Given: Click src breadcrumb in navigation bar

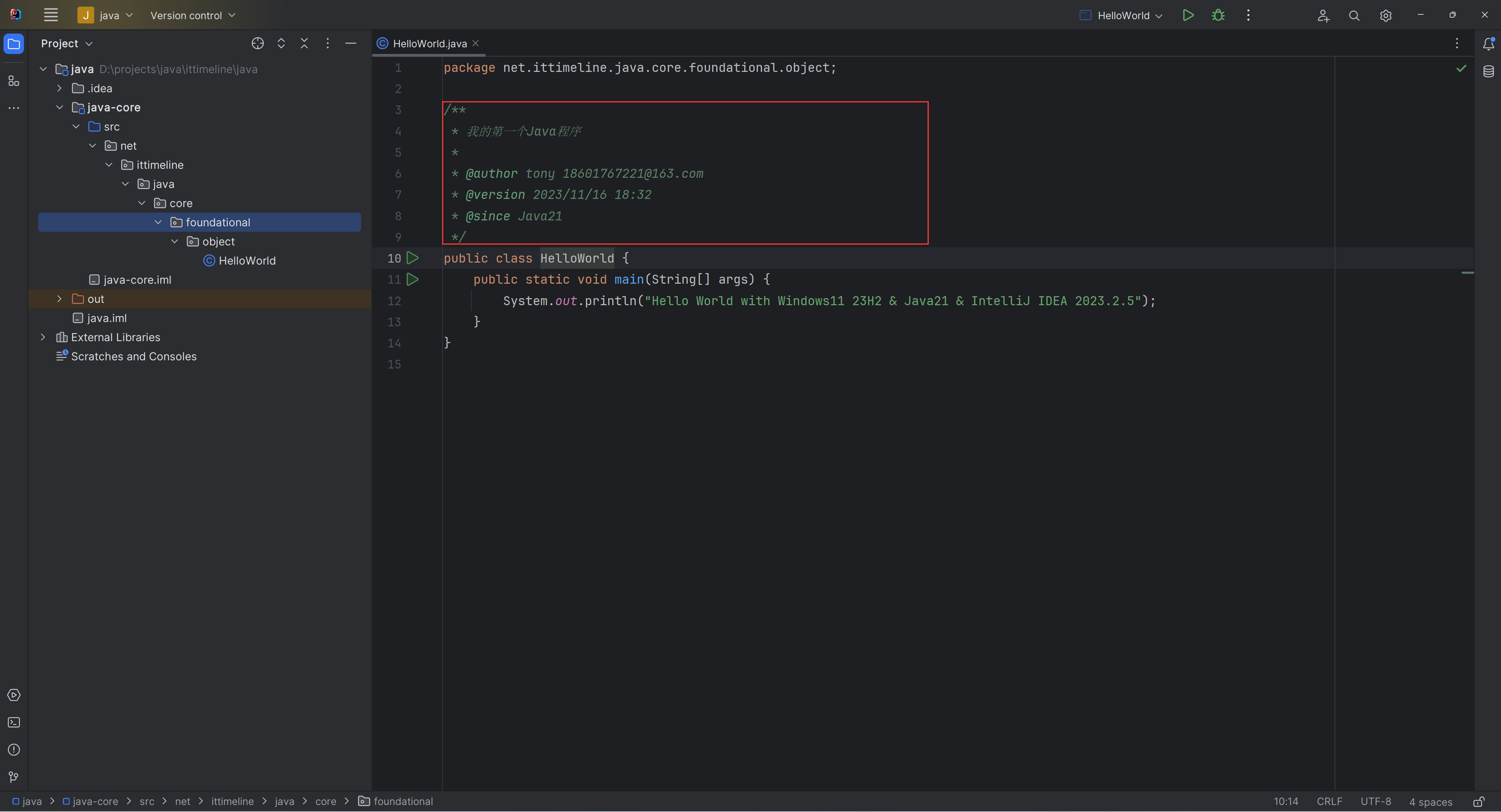Looking at the screenshot, I should (147, 802).
